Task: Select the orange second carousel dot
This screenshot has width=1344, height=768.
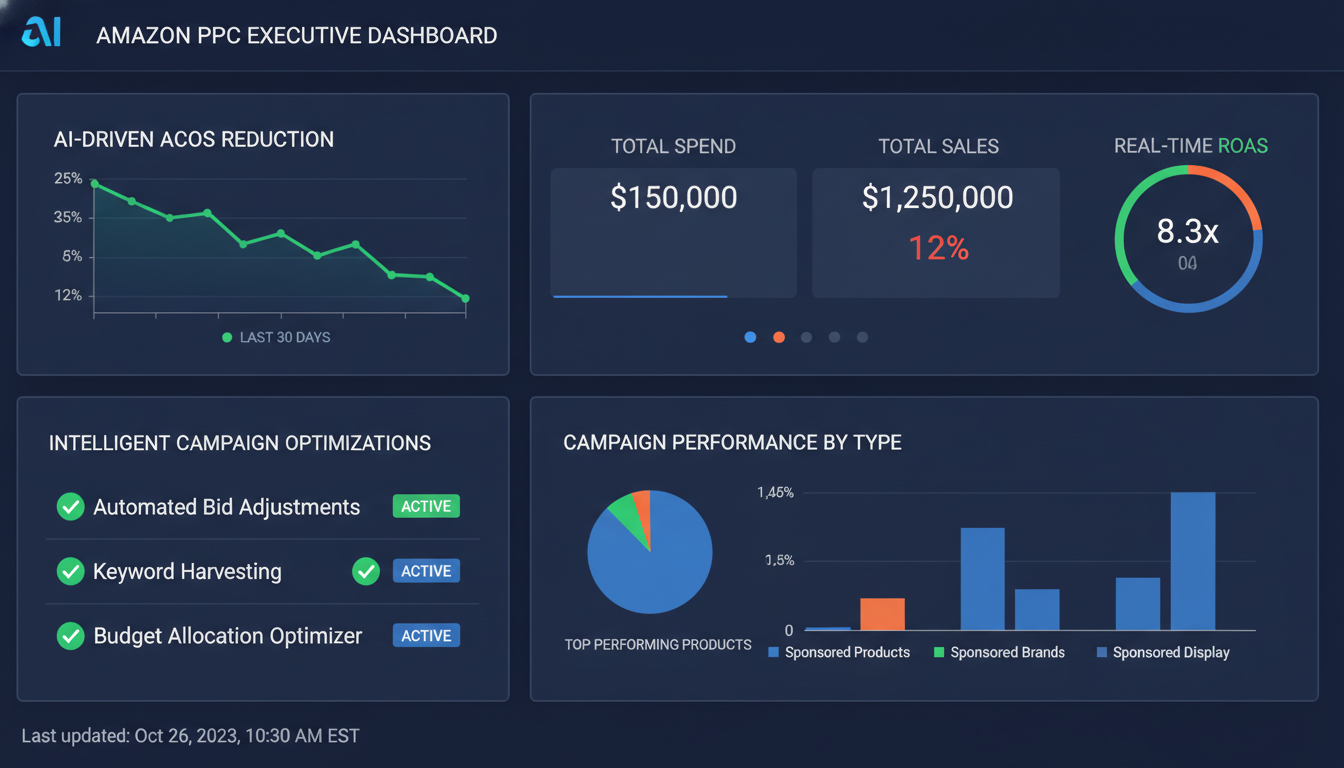Action: click(x=778, y=337)
